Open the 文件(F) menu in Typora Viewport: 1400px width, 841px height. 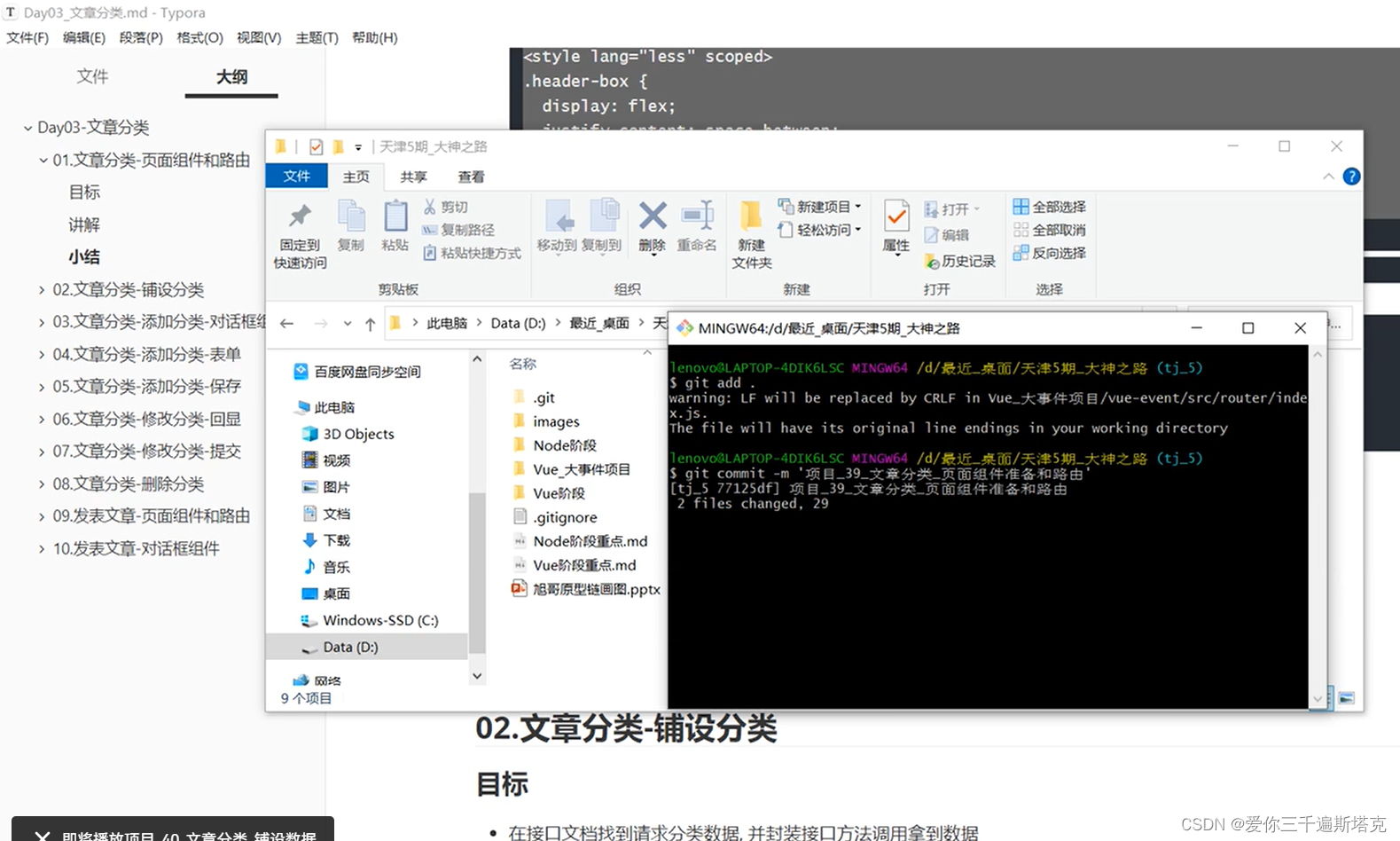[27, 37]
